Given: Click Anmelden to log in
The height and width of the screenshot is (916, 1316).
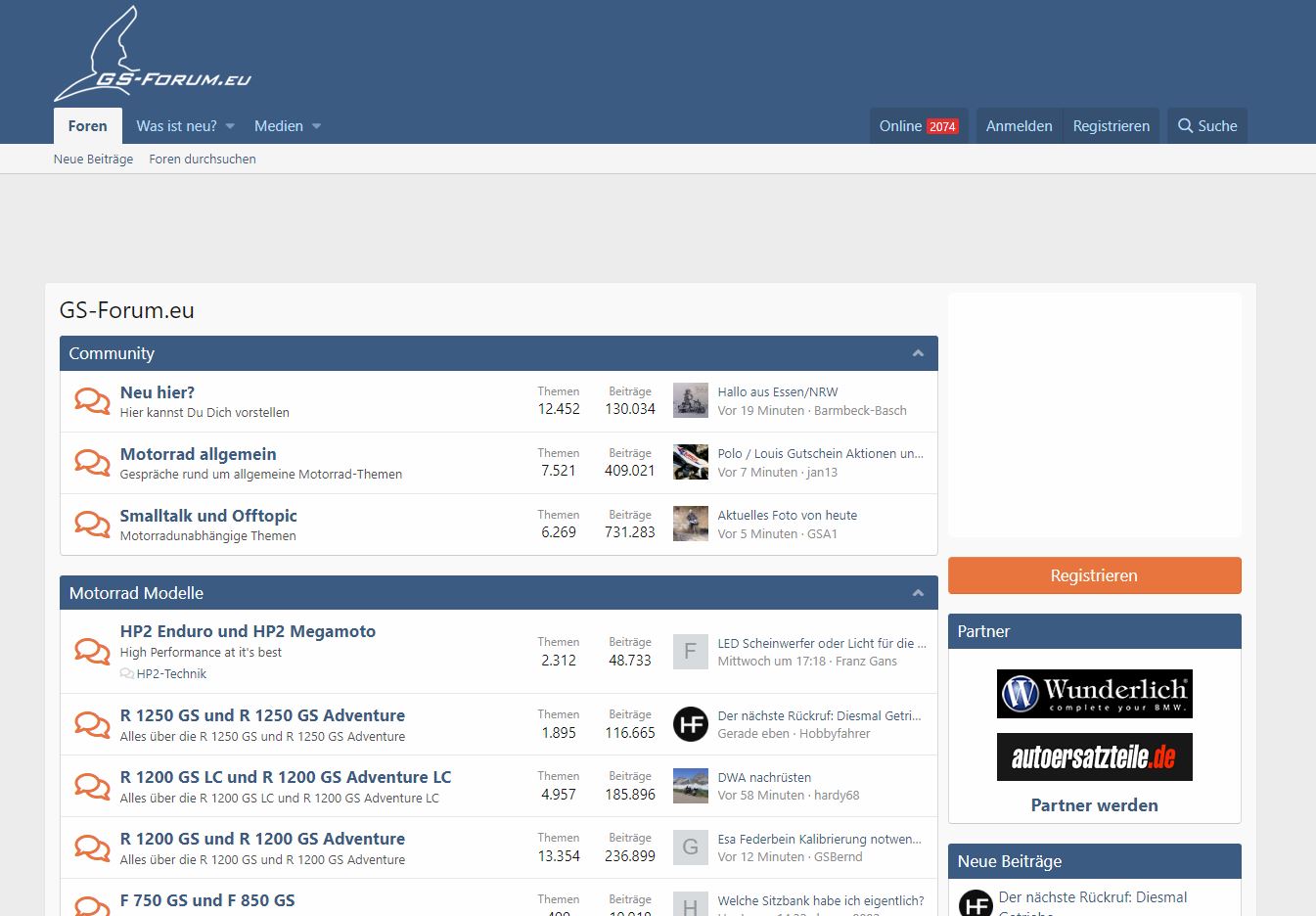Looking at the screenshot, I should click(1020, 126).
